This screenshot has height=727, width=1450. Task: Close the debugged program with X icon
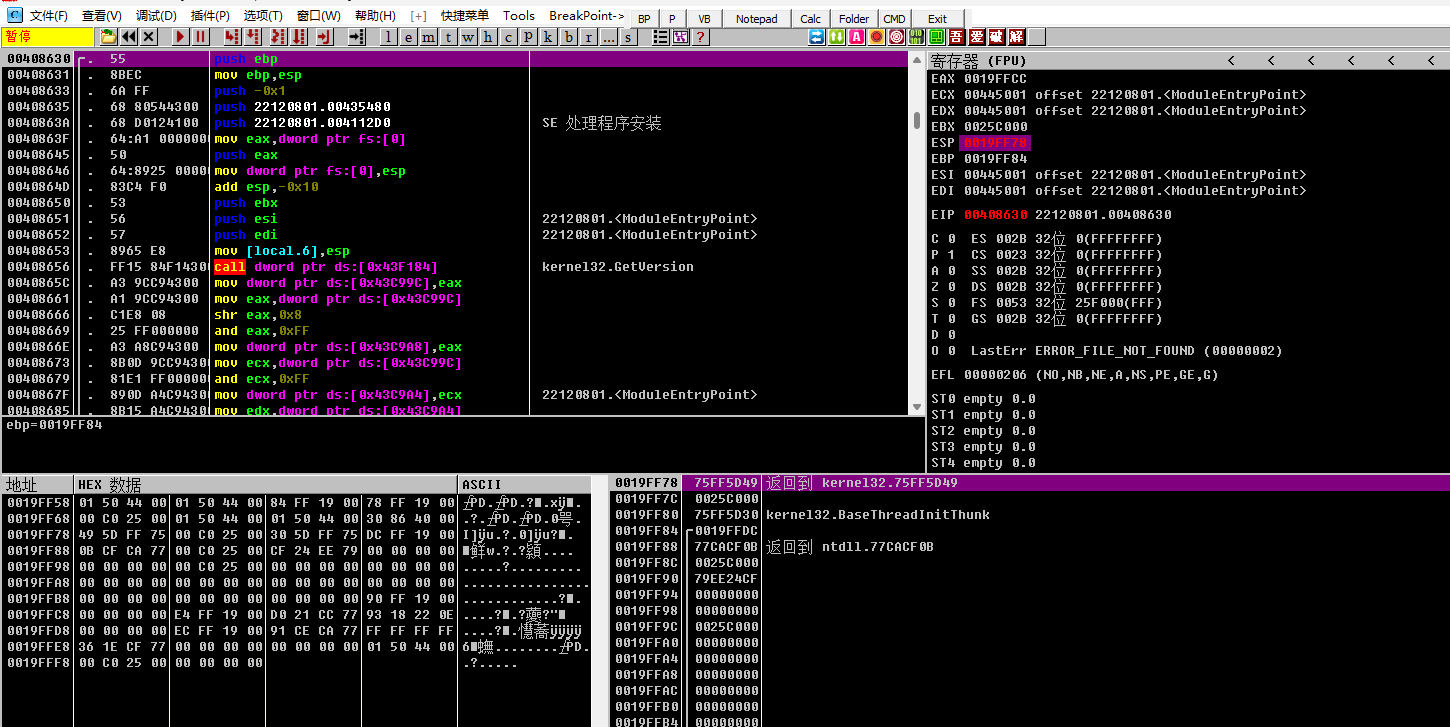click(149, 37)
